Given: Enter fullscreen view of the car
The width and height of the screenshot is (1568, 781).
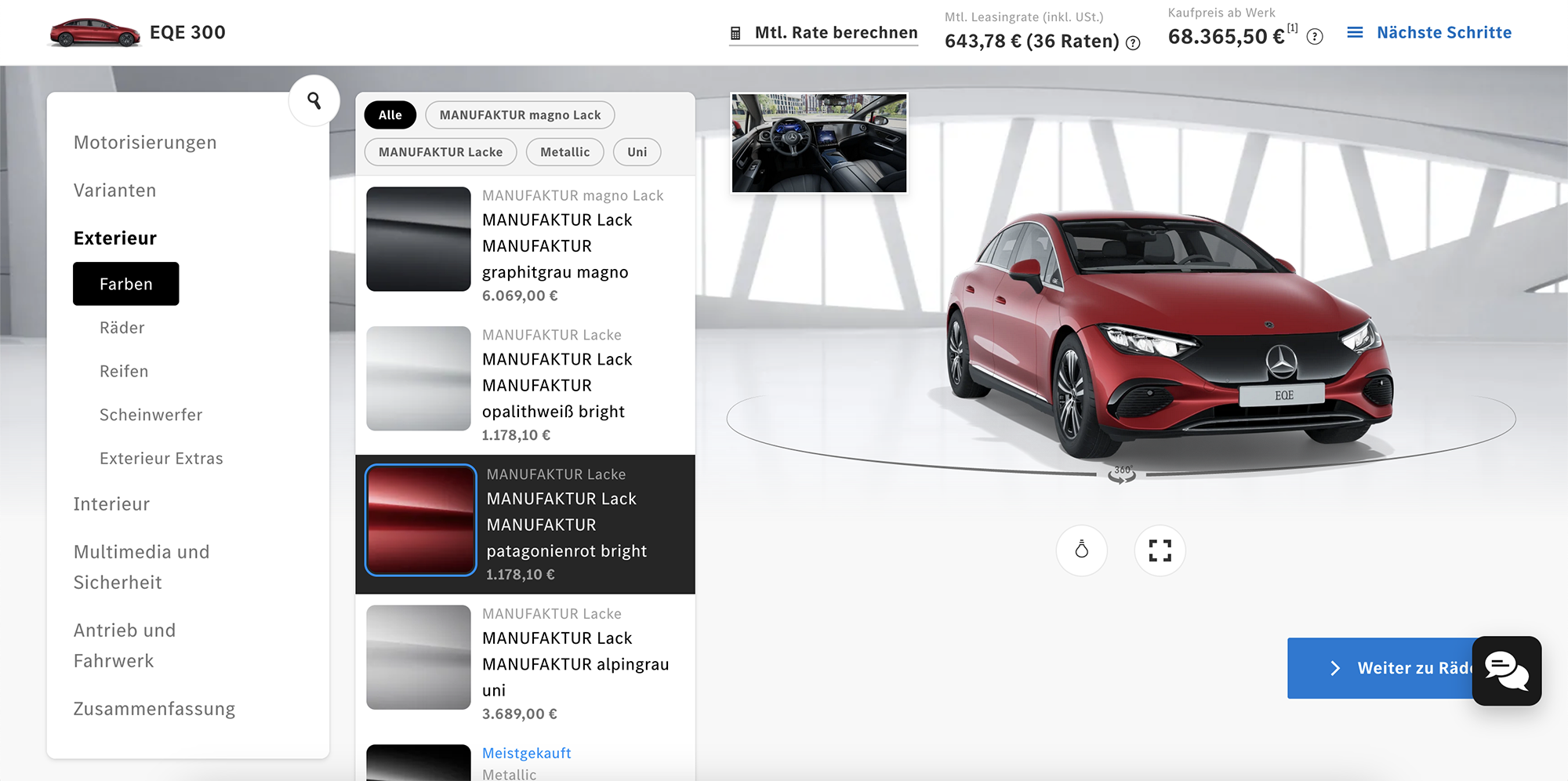Looking at the screenshot, I should click(x=1160, y=550).
